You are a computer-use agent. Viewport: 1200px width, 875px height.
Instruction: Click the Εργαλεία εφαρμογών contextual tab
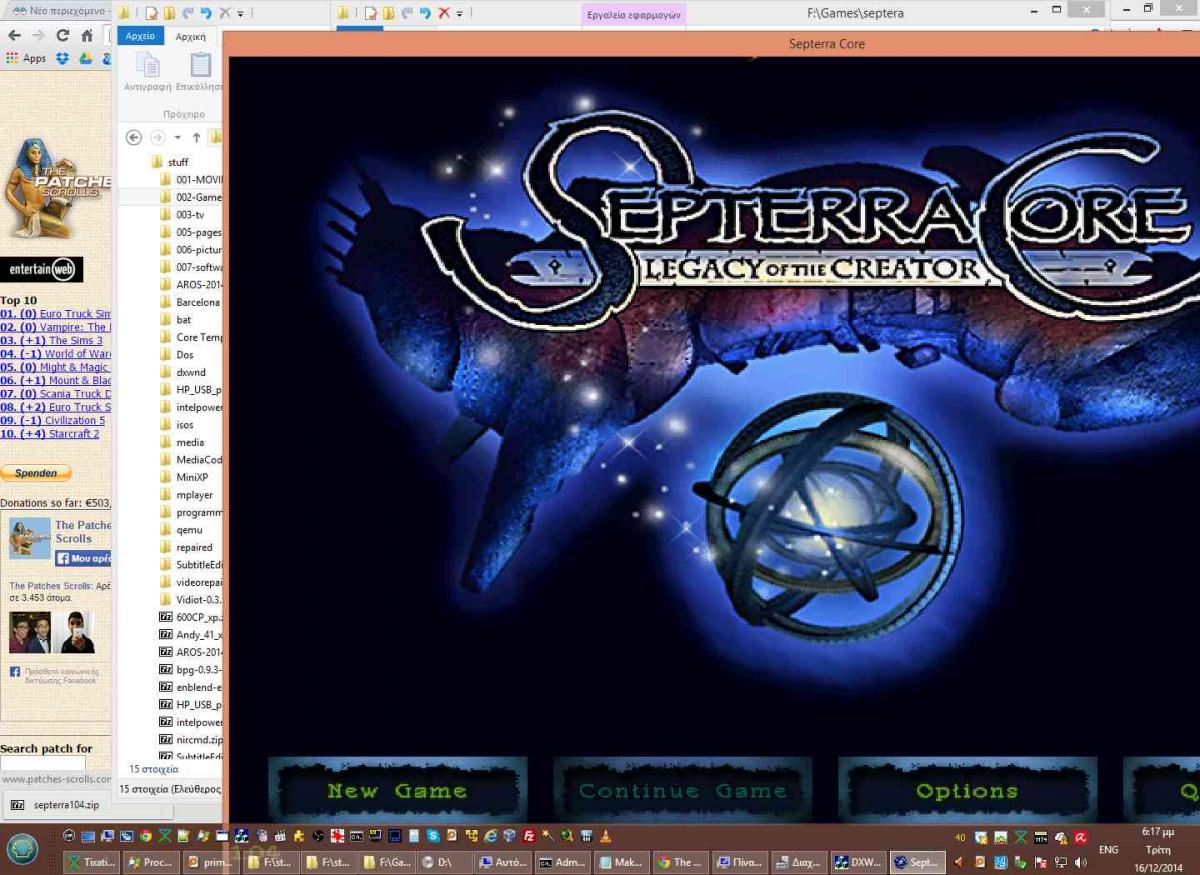tap(633, 15)
